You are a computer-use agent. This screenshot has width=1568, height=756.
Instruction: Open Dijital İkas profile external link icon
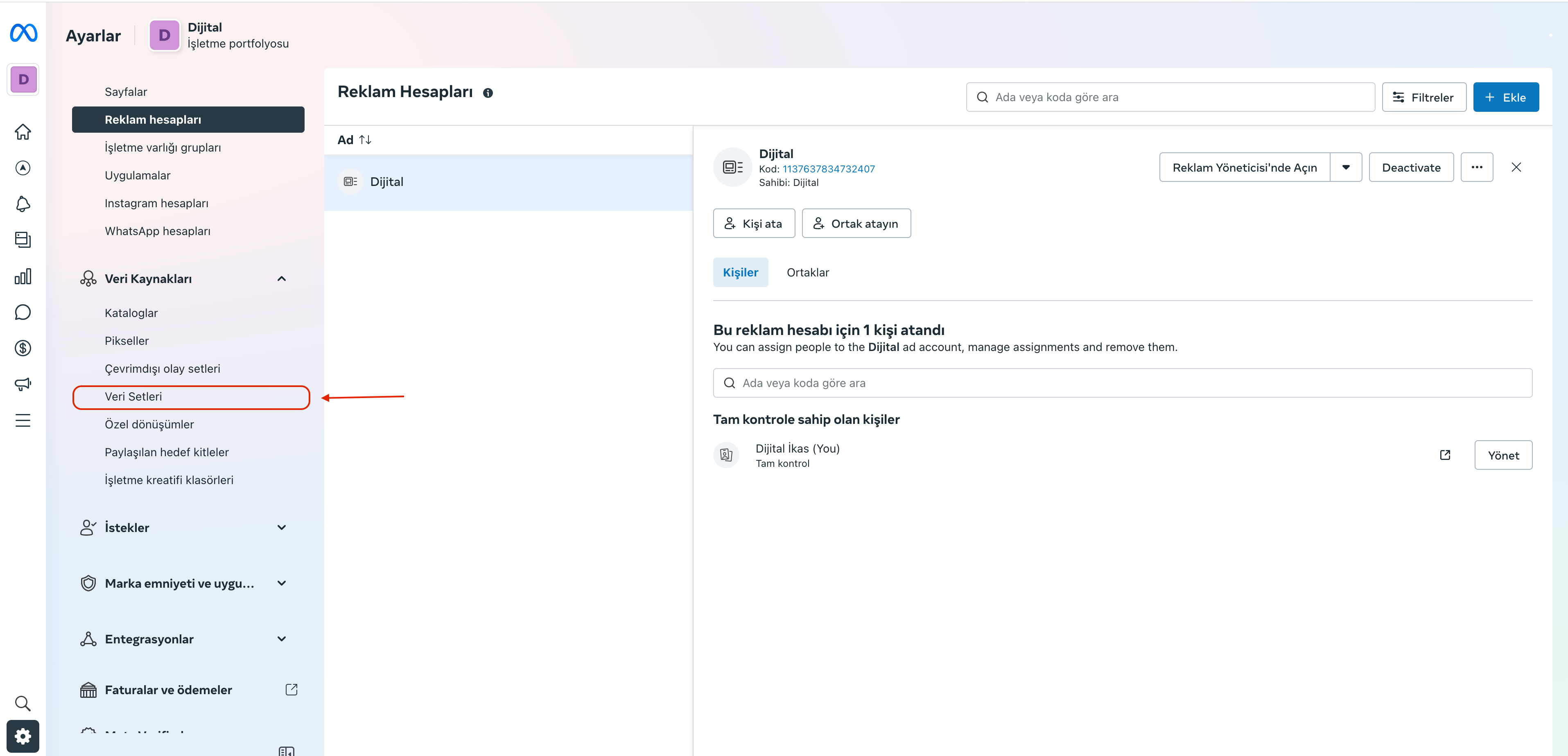coord(1445,455)
